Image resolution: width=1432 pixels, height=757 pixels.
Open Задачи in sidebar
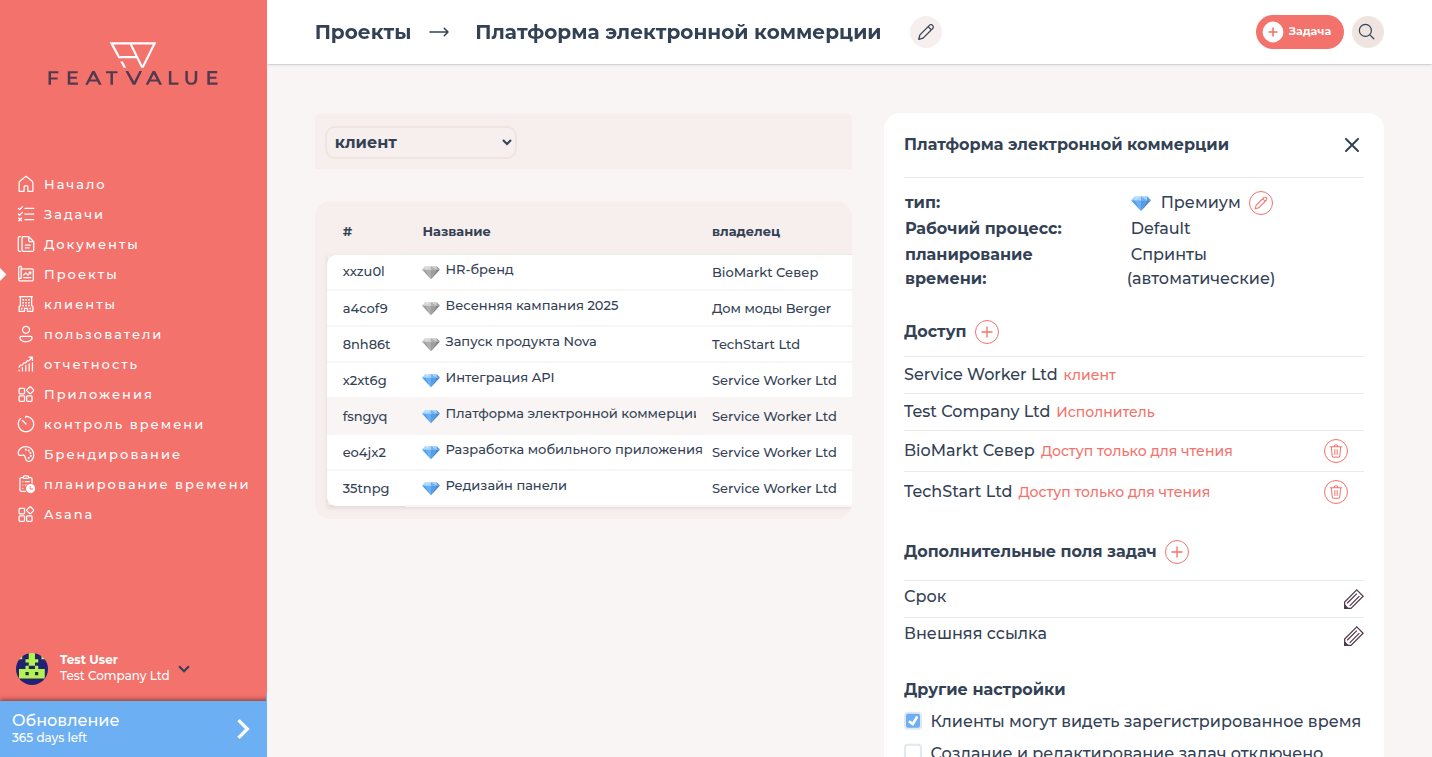[73, 214]
